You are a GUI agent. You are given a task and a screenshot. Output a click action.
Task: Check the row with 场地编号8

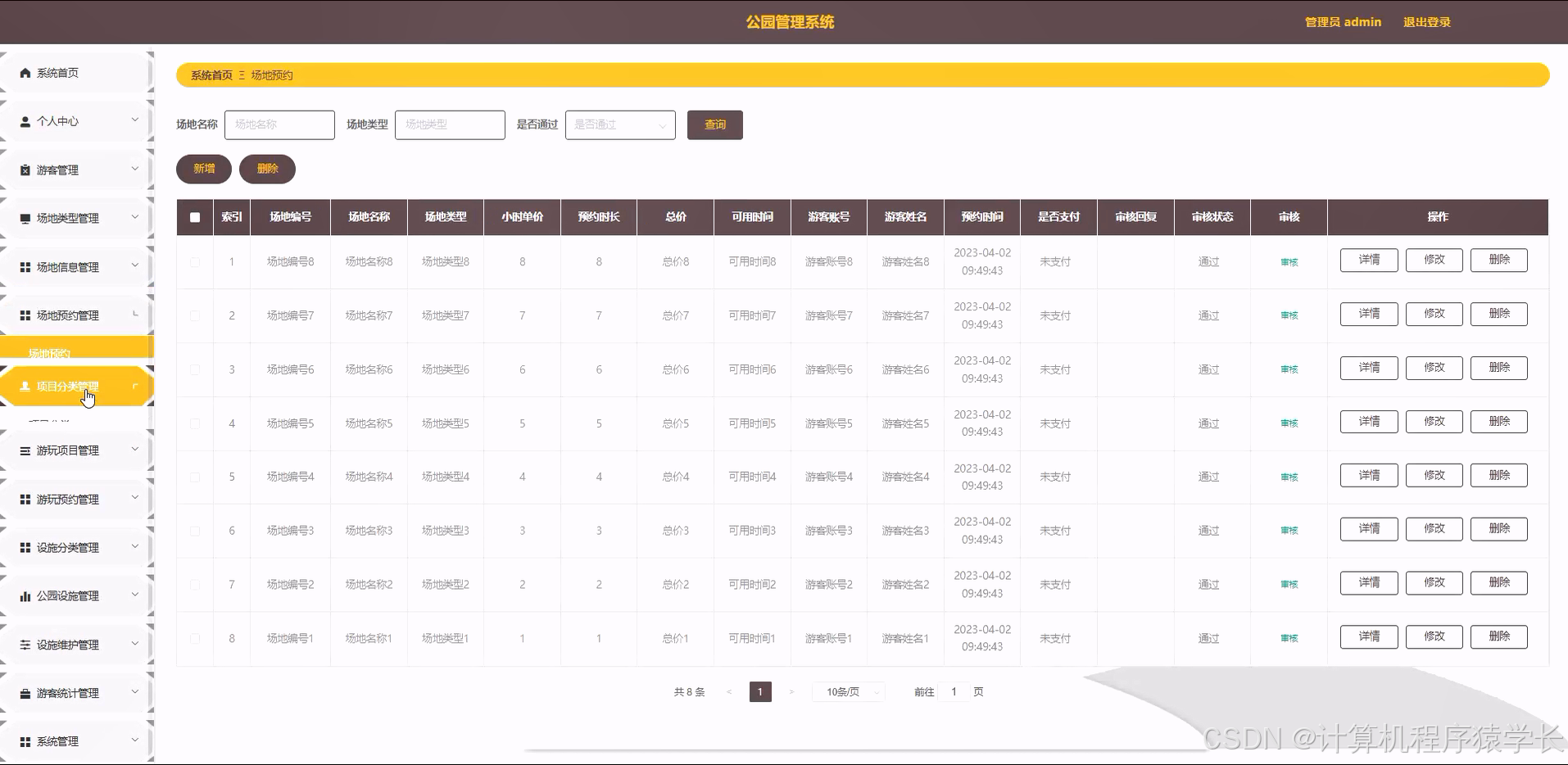(195, 262)
